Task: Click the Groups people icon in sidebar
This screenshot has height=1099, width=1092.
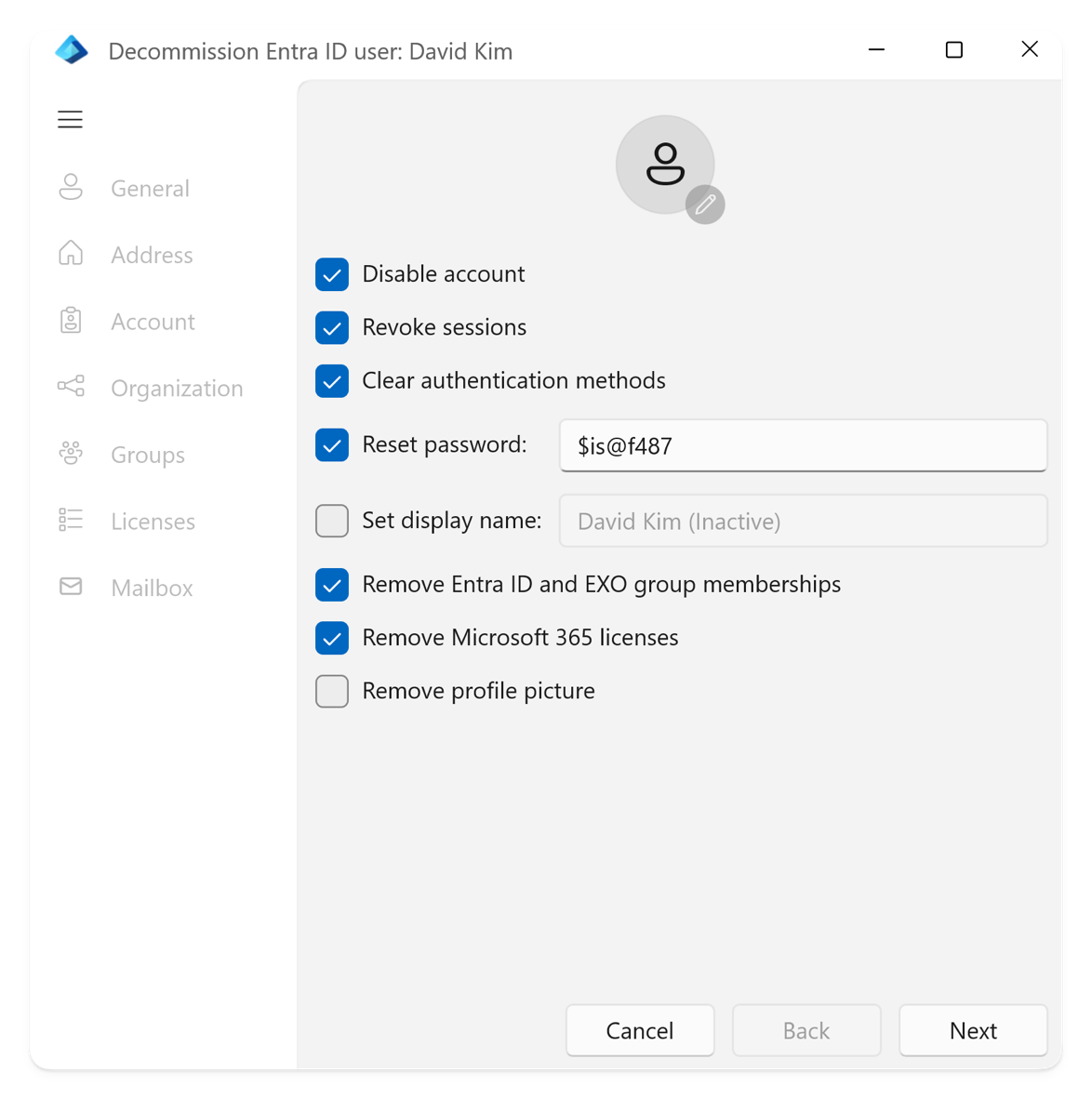Action: coord(71,453)
